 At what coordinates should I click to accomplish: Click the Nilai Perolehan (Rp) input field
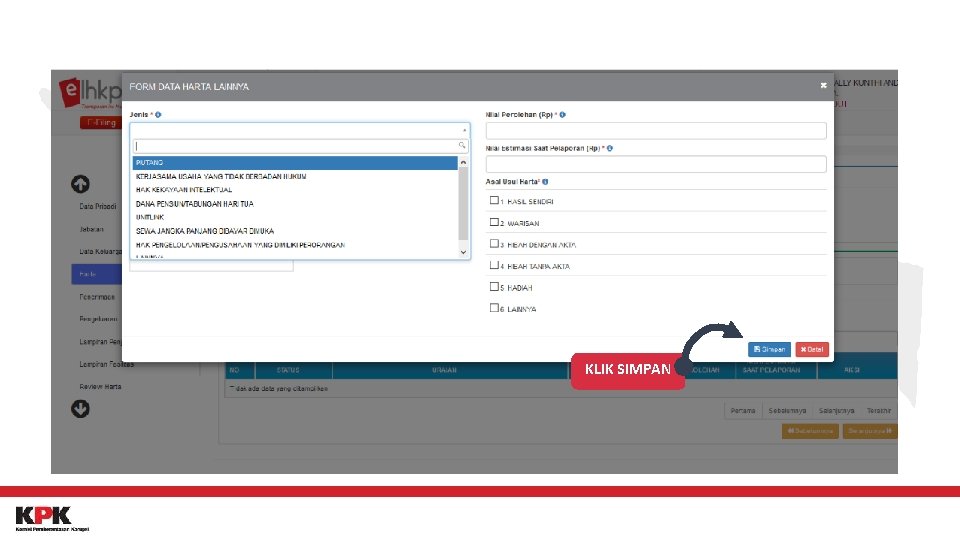coord(656,130)
